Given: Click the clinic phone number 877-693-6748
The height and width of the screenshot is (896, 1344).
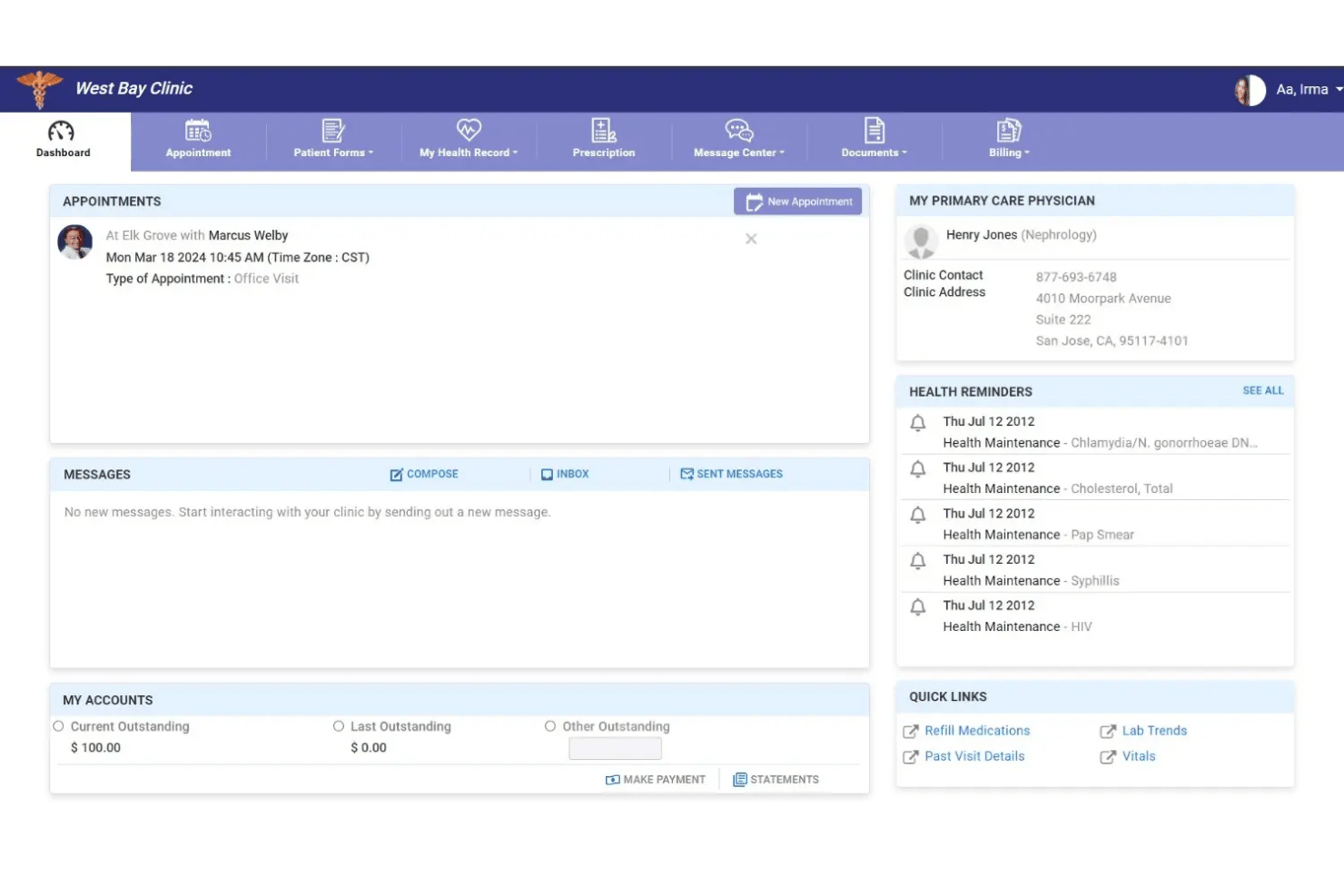Looking at the screenshot, I should pos(1076,277).
